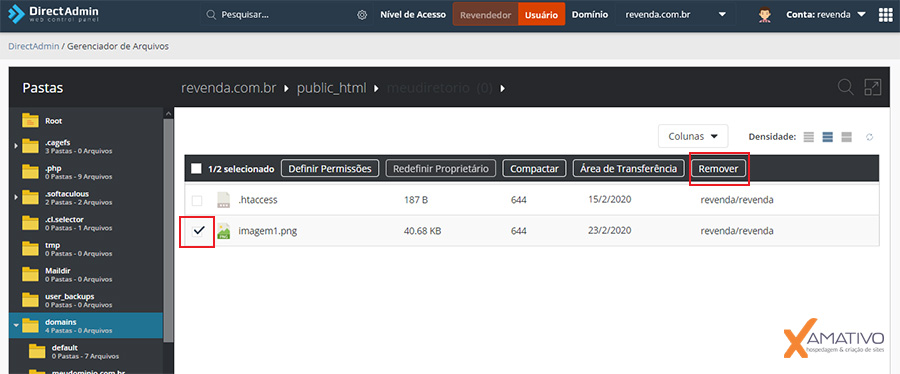Viewport: 900px width, 374px height.
Task: Open the apps grid menu
Action: coord(886,15)
